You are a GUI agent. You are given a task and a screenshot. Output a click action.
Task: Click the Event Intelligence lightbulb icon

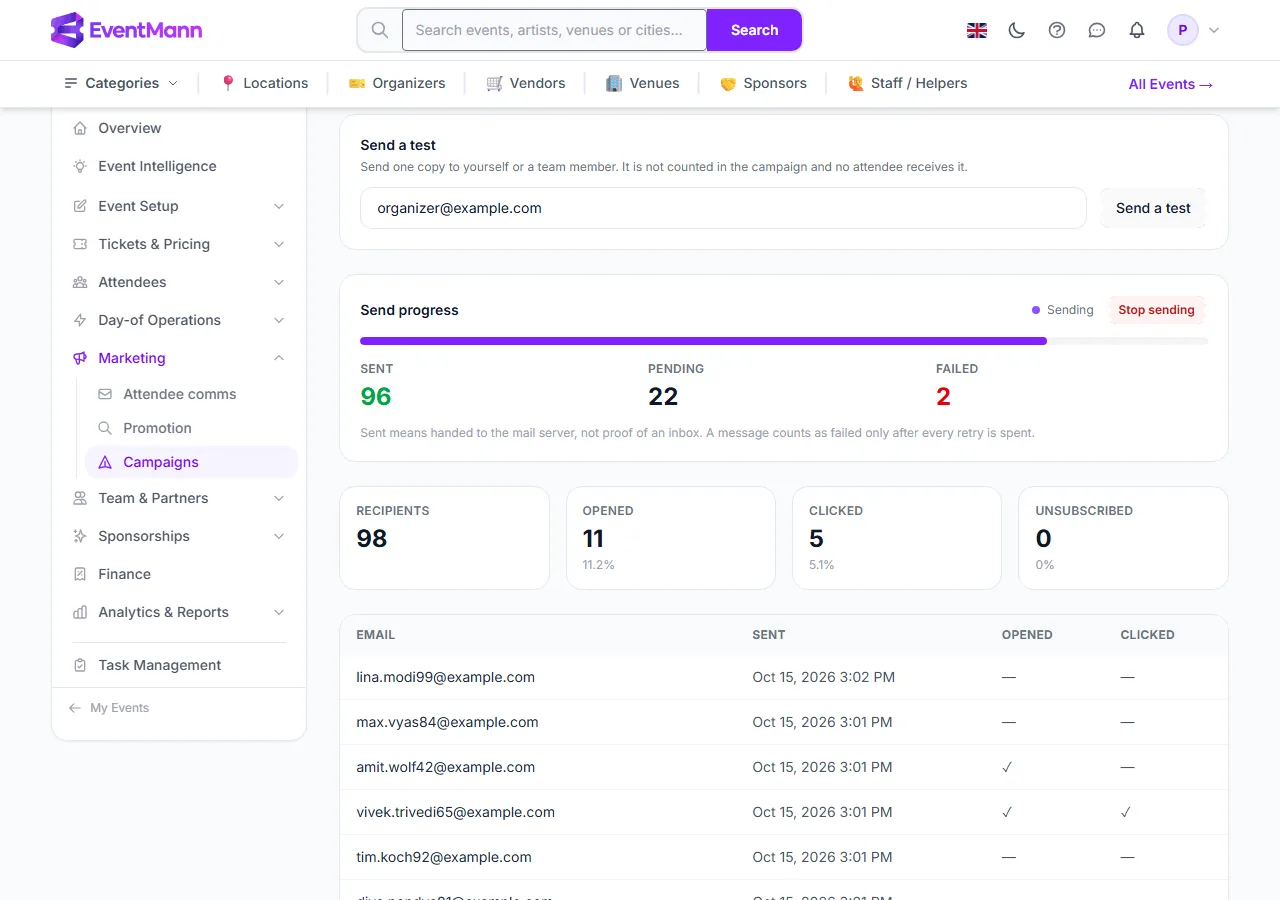pyautogui.click(x=80, y=166)
